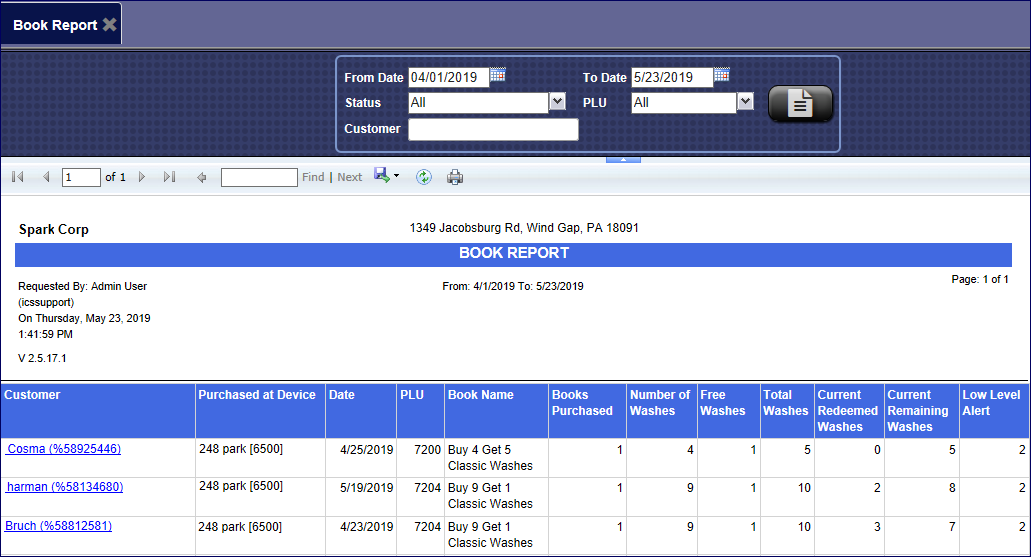Click the Customer filter text field
This screenshot has width=1031, height=557.
[x=493, y=129]
